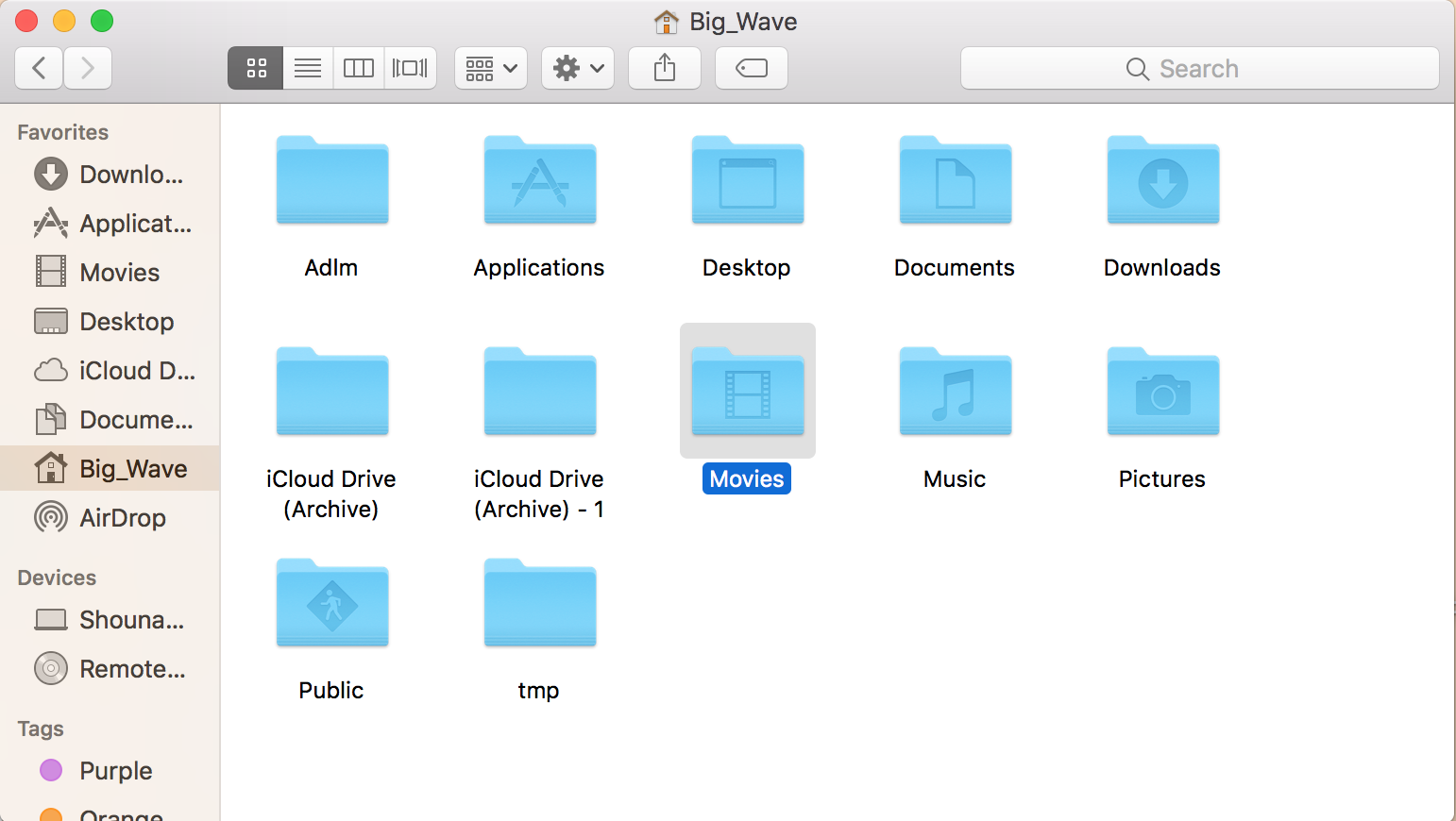Image resolution: width=1456 pixels, height=821 pixels.
Task: Click the Devices sidebar heading
Action: (57, 578)
